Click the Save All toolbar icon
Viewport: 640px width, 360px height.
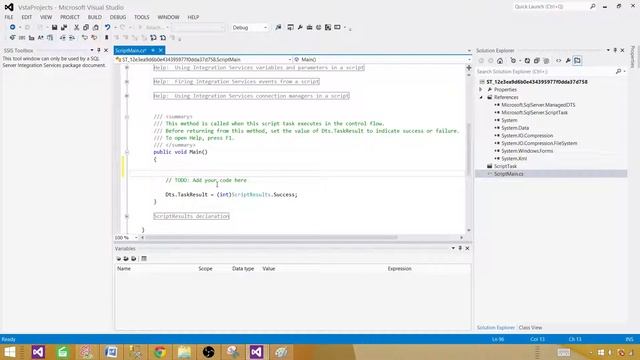(64, 27)
